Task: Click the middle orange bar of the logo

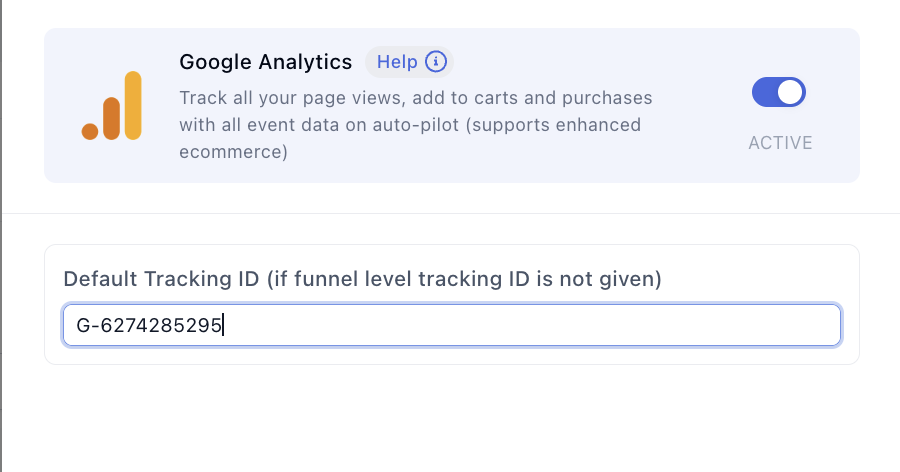Action: tap(111, 118)
